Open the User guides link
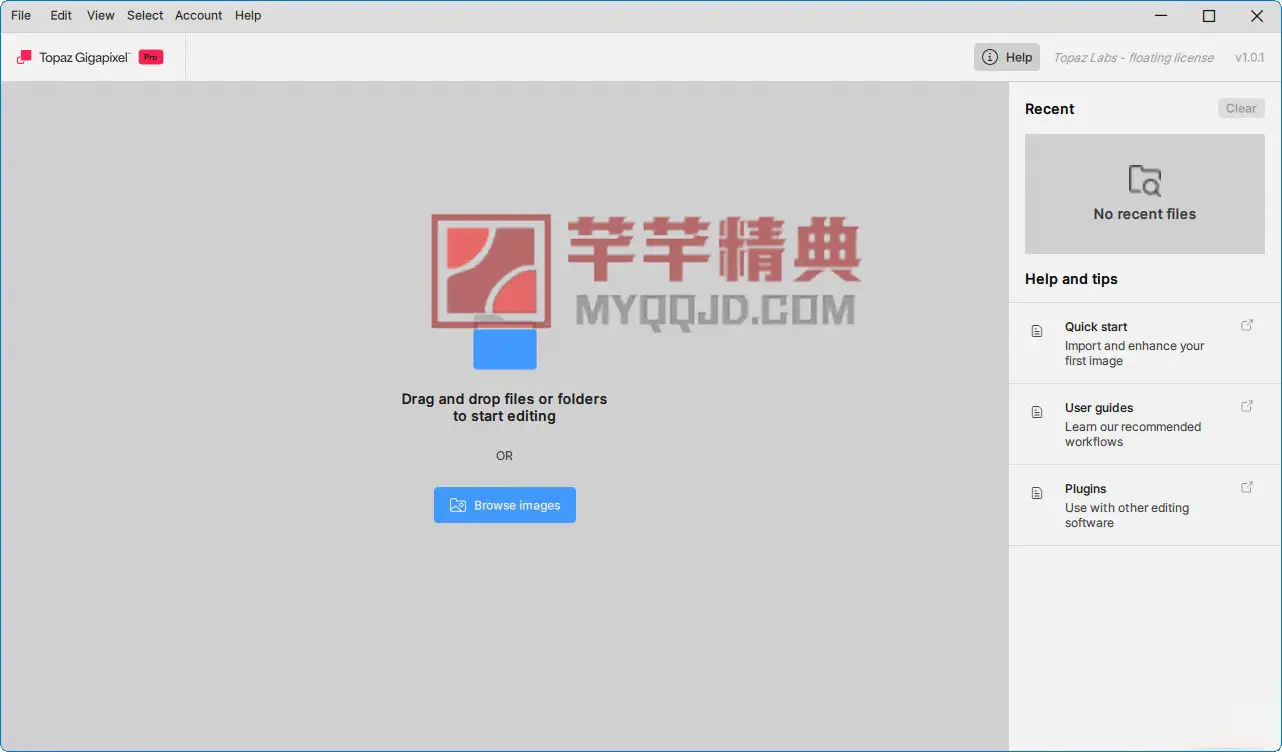1282x752 pixels. 1145,424
